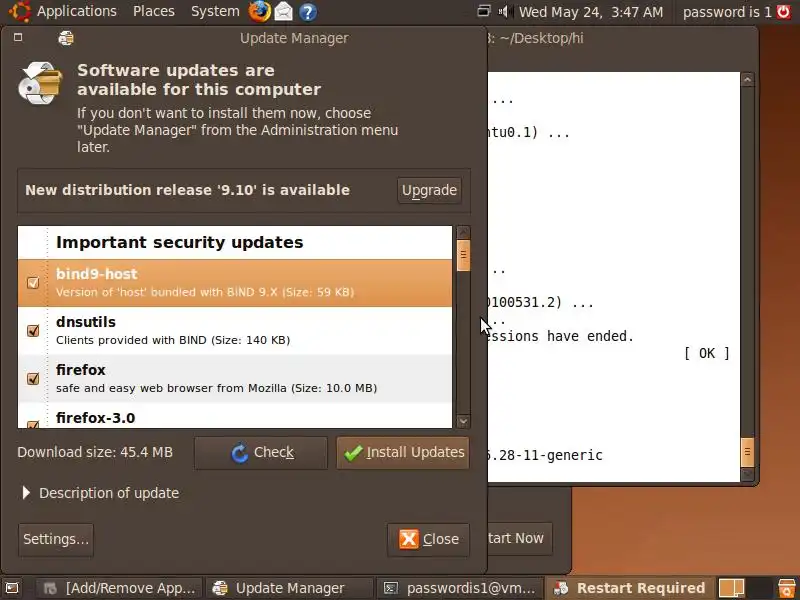The height and width of the screenshot is (600, 800).
Task: Click the Ubuntu logo beside Applications
Action: point(19,11)
